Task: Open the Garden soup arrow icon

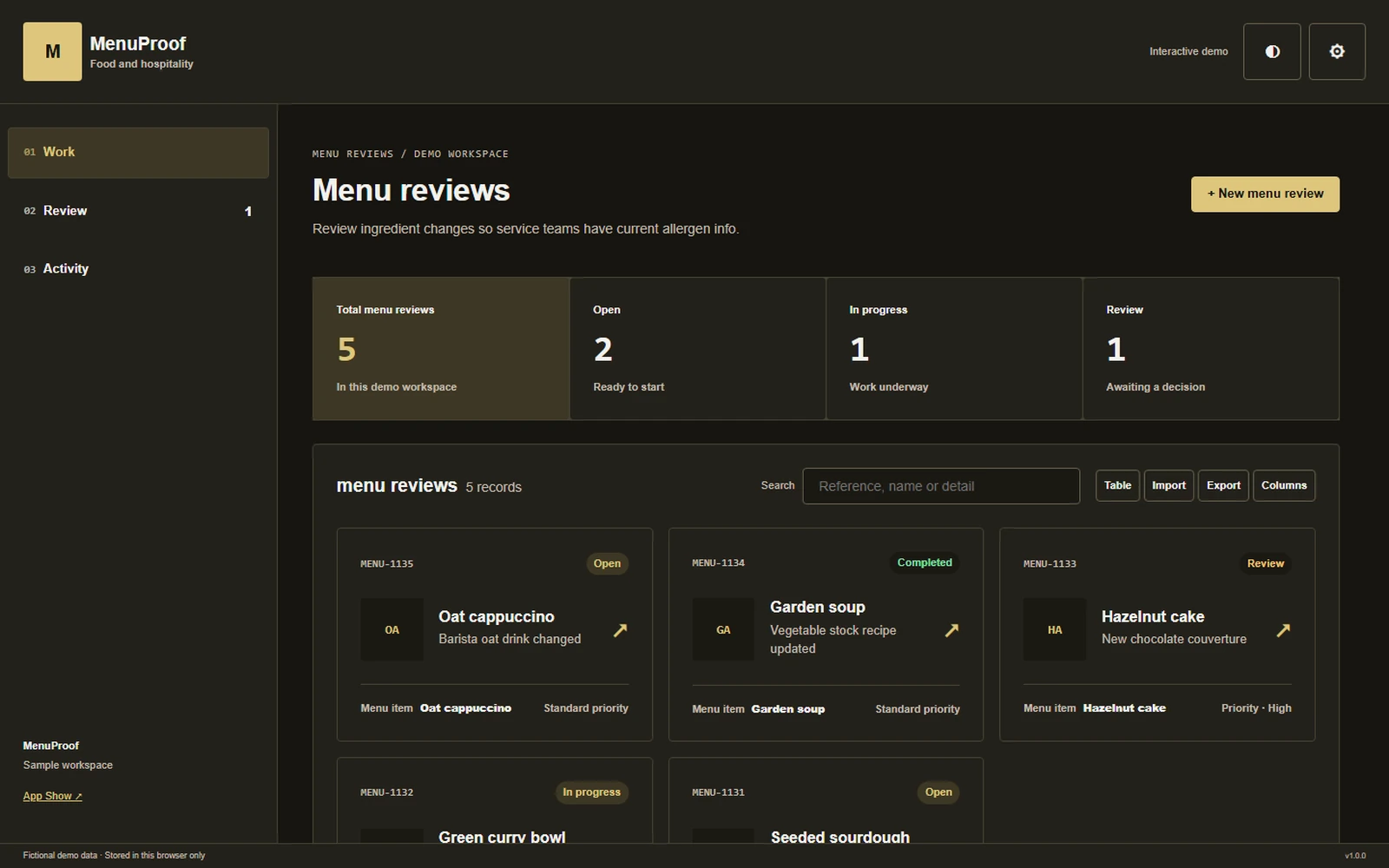Action: 951,630
